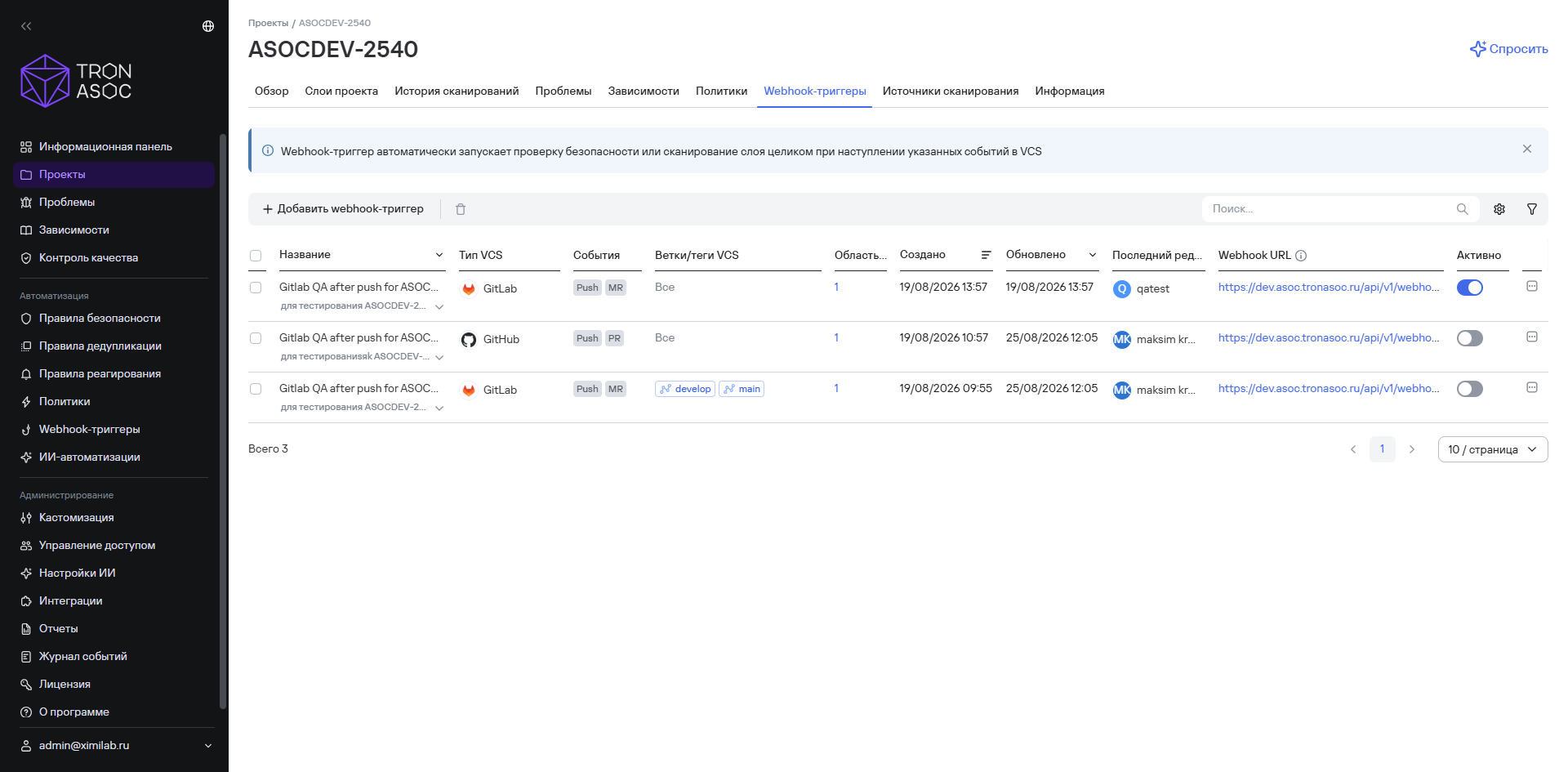This screenshot has width=1568, height=772.
Task: Open webhook URL link in qatest row
Action: (1329, 288)
